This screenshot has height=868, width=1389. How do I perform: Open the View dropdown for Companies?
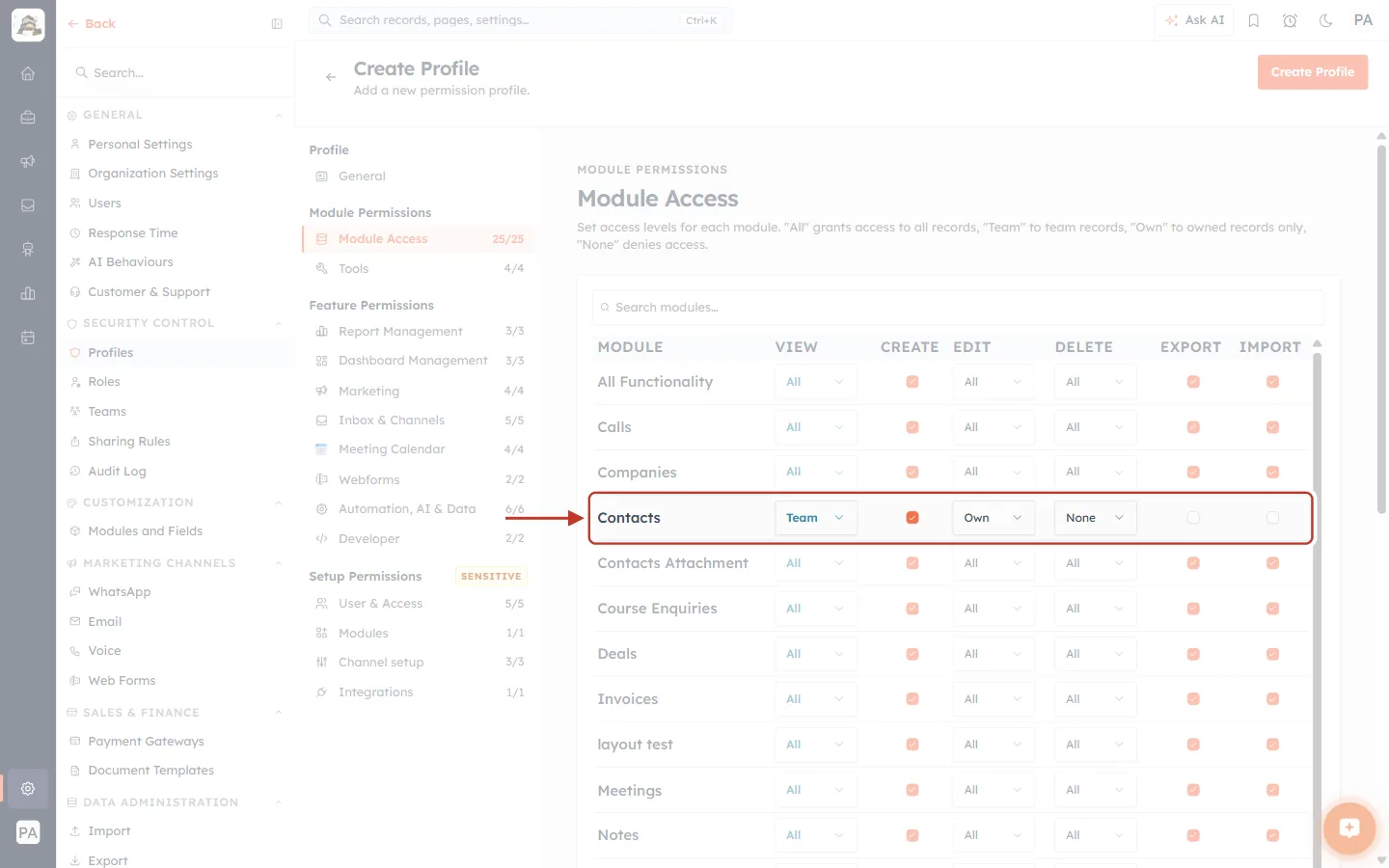click(x=815, y=473)
